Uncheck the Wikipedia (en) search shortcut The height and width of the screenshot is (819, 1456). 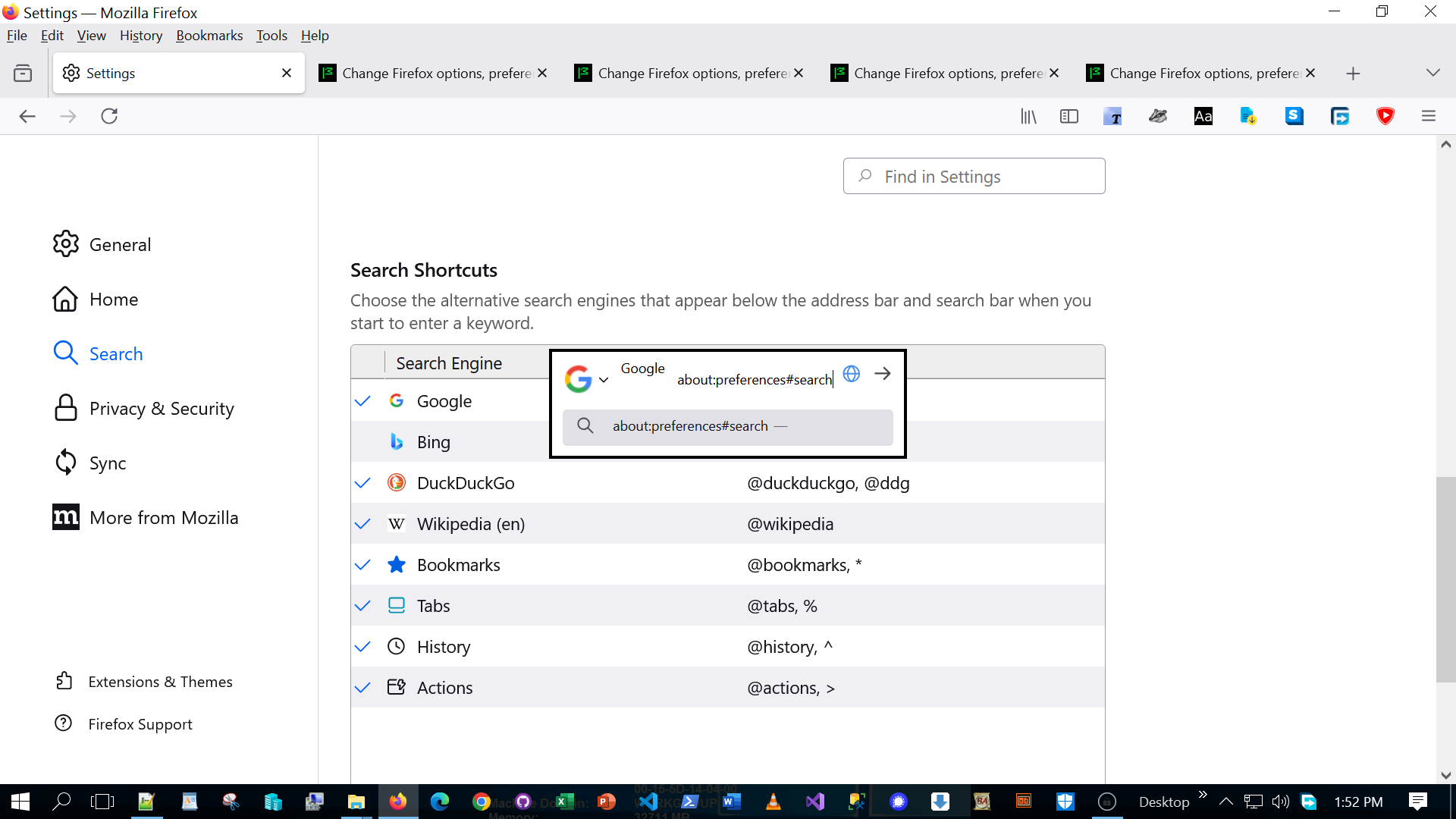click(362, 524)
